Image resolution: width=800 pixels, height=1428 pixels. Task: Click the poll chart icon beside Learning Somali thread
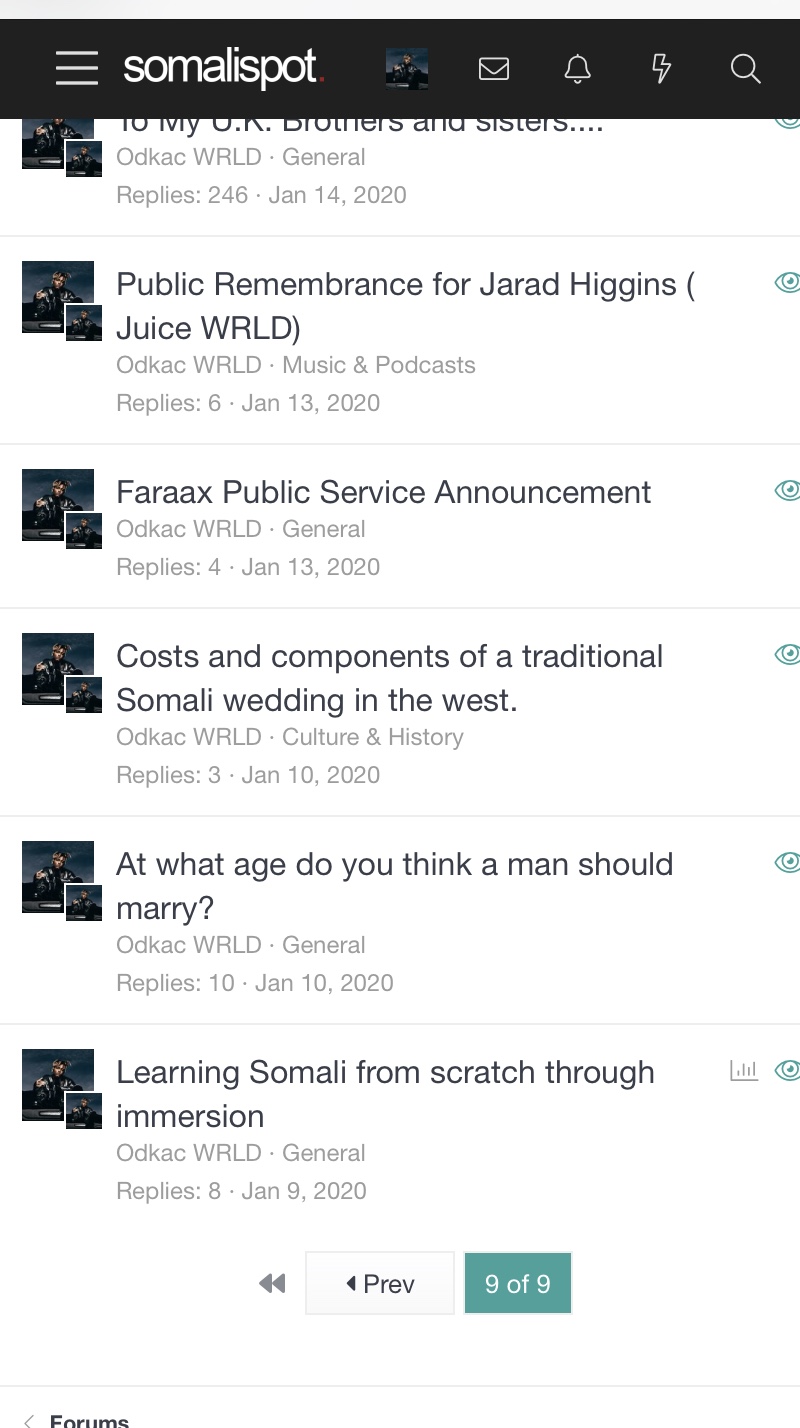point(744,1071)
